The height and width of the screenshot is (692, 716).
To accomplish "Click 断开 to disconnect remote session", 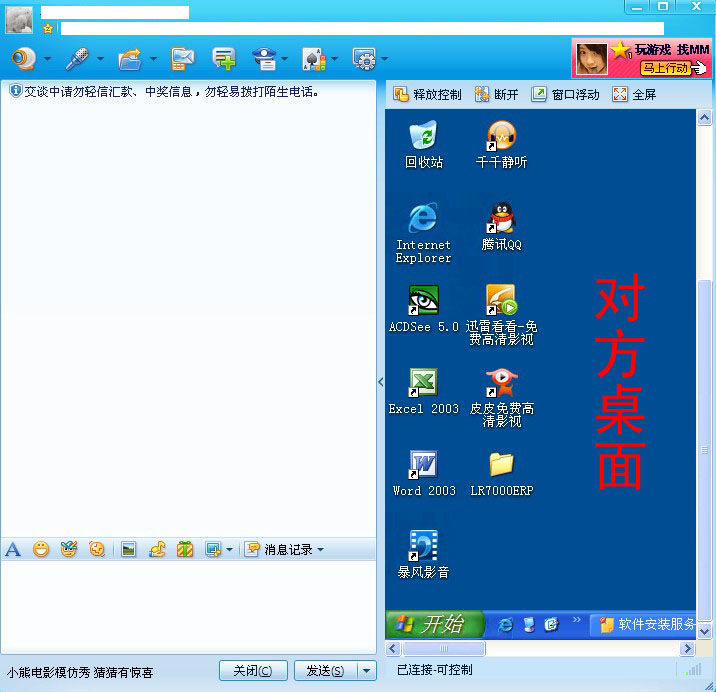I will pos(496,94).
